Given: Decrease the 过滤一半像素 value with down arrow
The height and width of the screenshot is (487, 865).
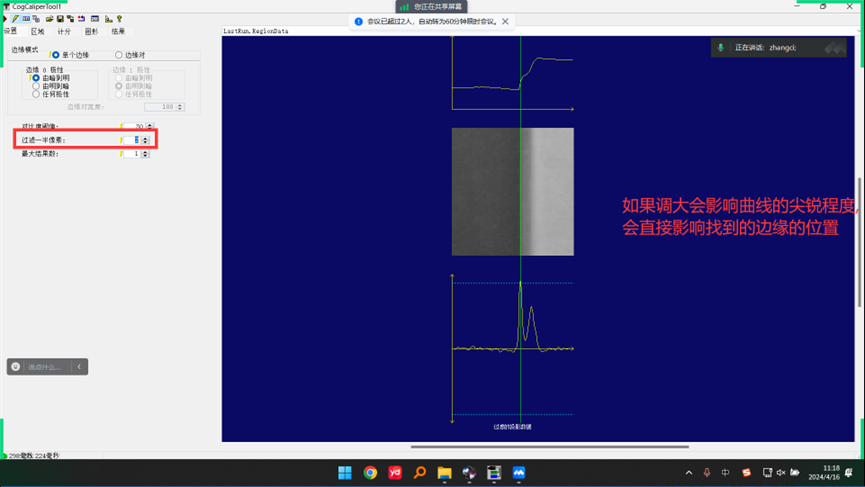Looking at the screenshot, I should tap(145, 142).
